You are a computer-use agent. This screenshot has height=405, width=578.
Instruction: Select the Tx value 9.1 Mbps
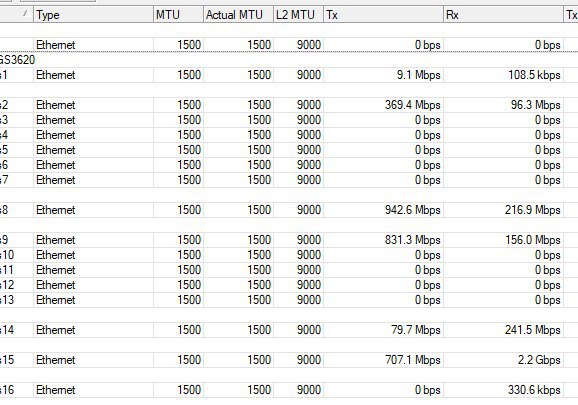[418, 75]
